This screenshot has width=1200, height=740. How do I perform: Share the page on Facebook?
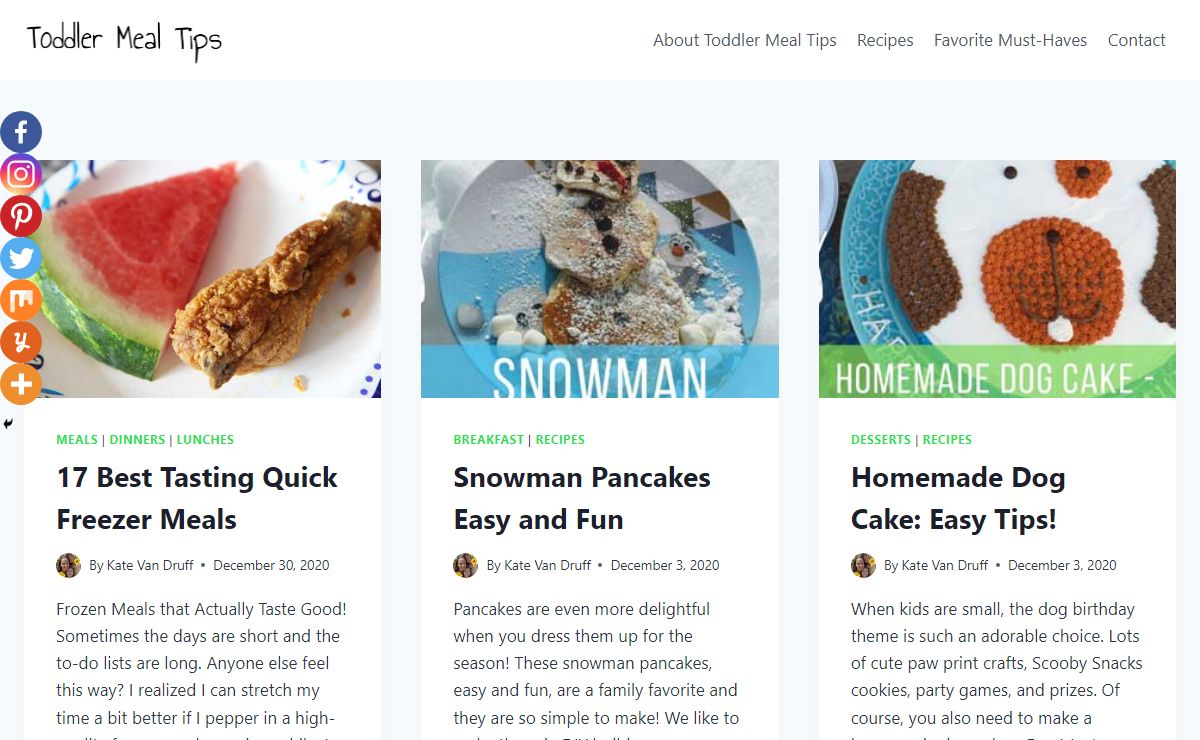pyautogui.click(x=21, y=132)
